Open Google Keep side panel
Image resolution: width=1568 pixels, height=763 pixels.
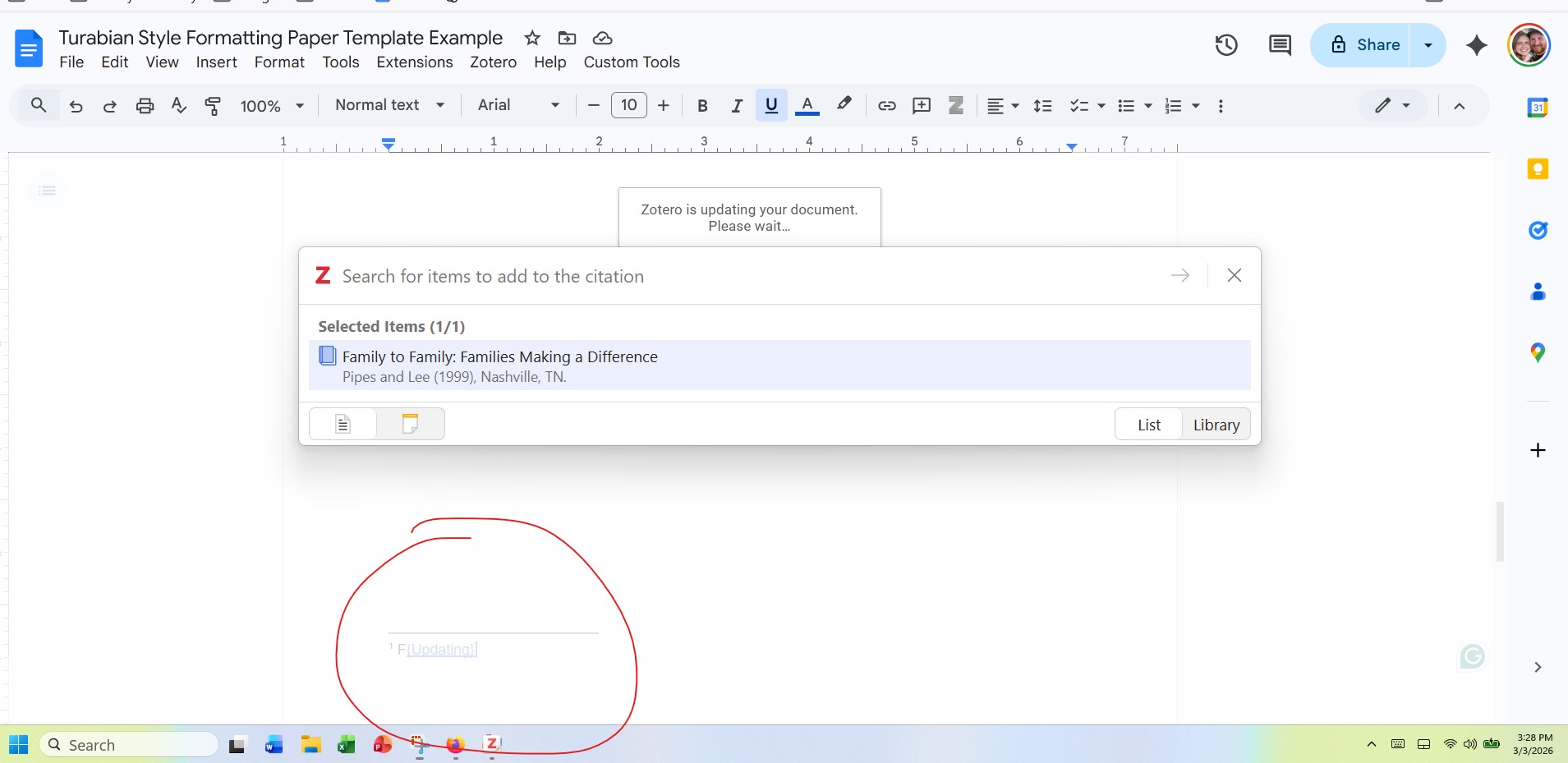pos(1538,169)
